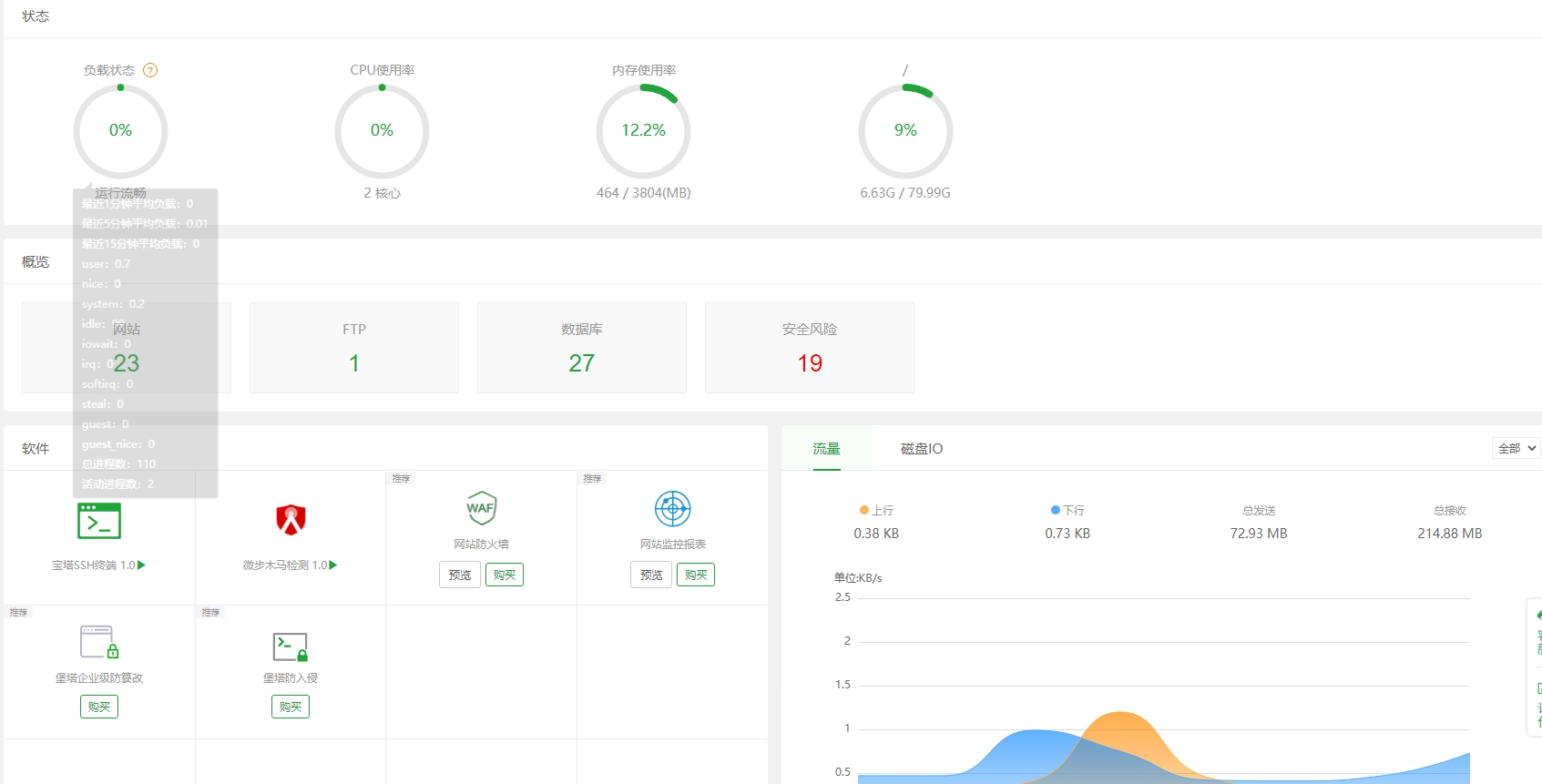Click the disk usage 9% gauge
1542x784 pixels.
click(905, 131)
